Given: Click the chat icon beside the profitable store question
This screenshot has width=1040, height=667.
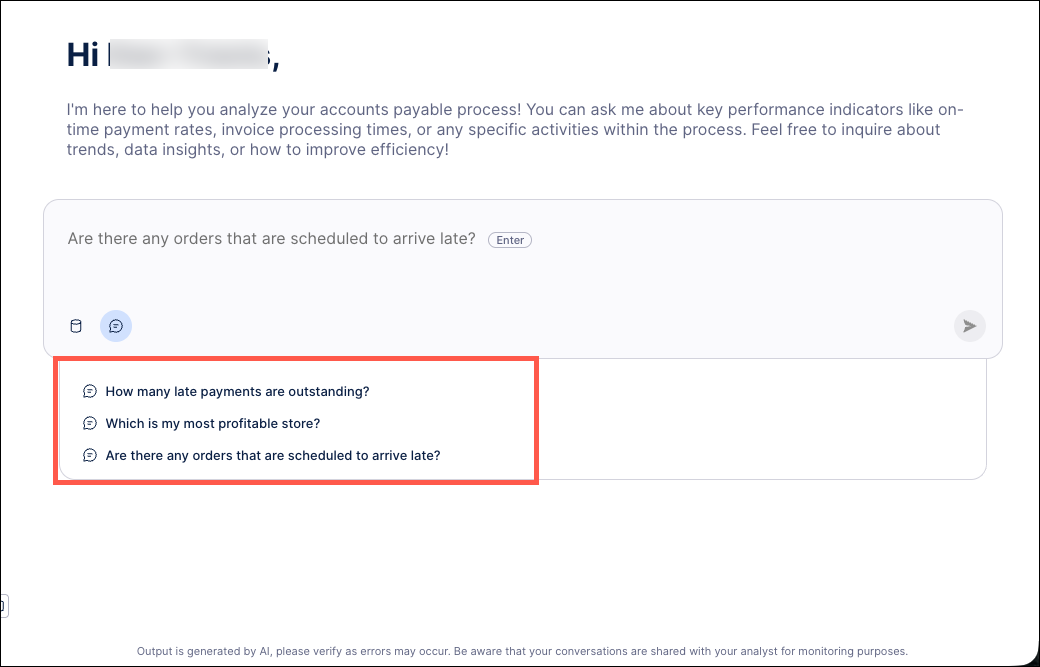Looking at the screenshot, I should 90,423.
